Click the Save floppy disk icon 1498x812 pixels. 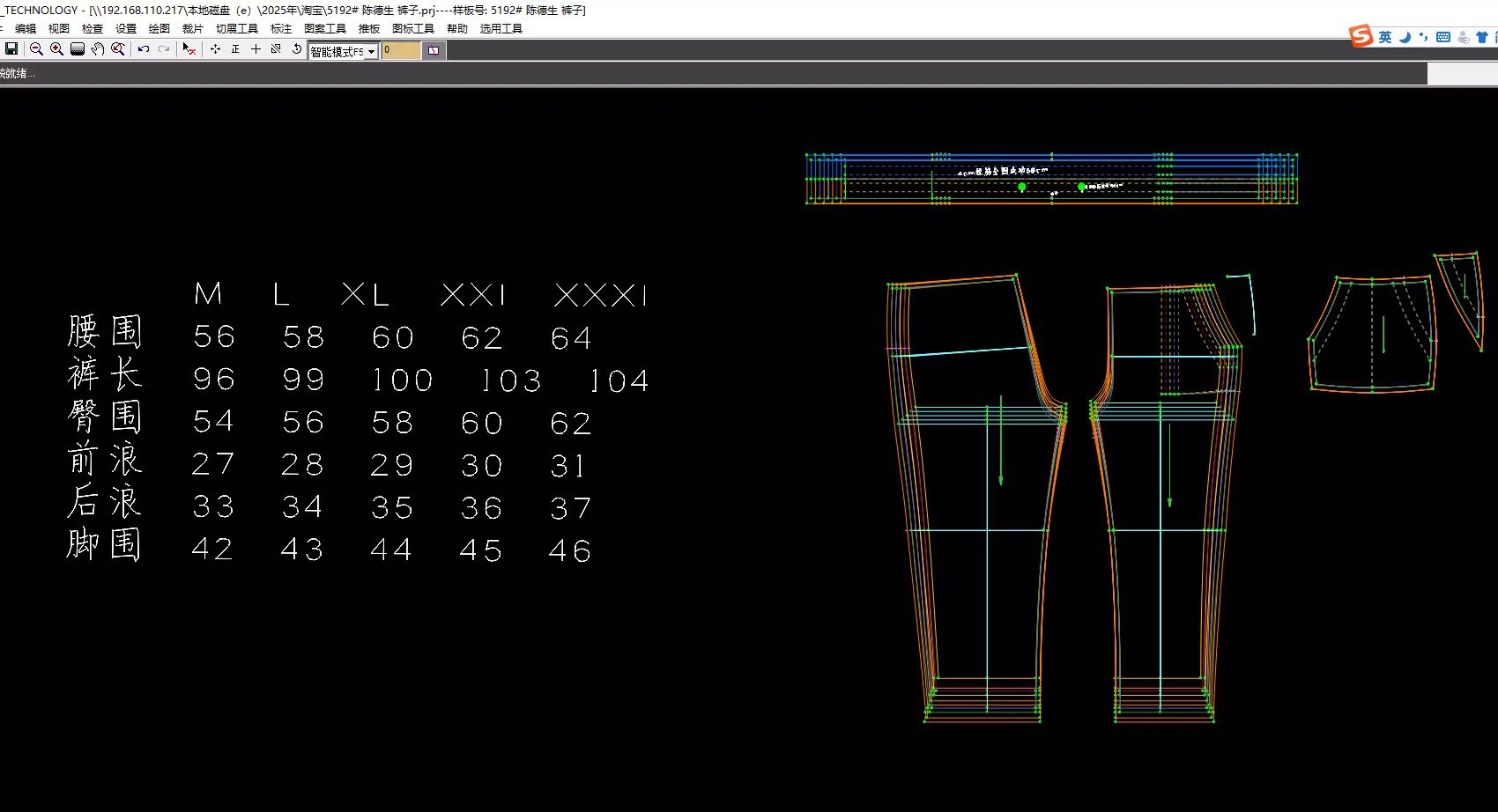pyautogui.click(x=11, y=49)
